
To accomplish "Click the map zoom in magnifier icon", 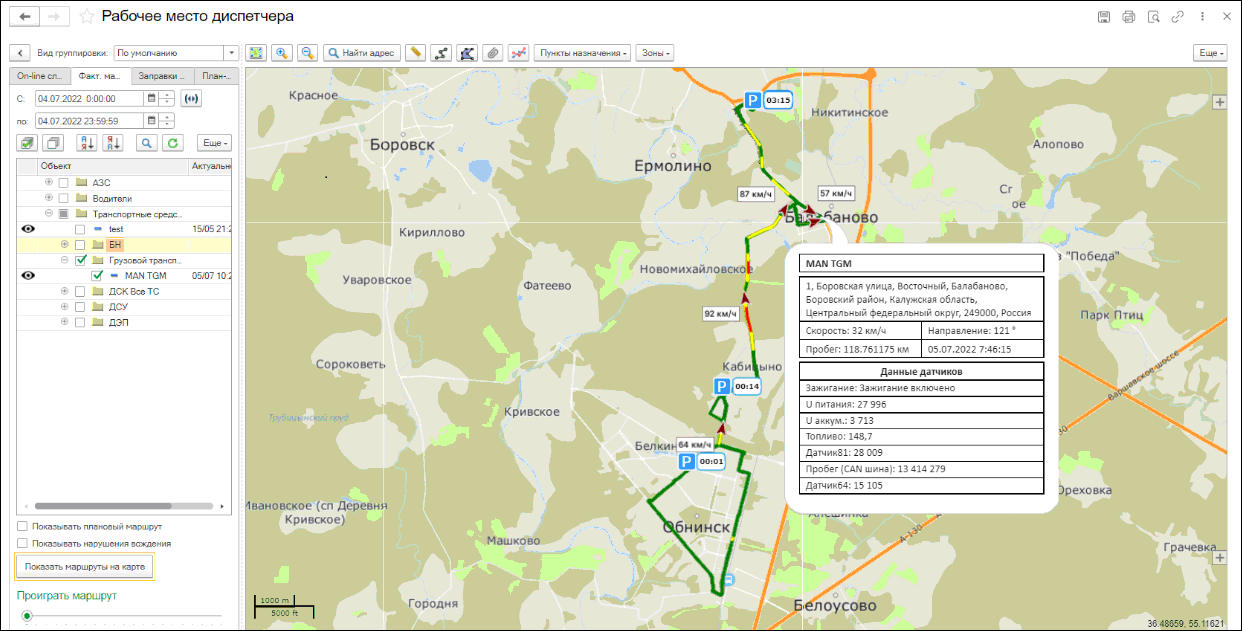I will point(282,53).
